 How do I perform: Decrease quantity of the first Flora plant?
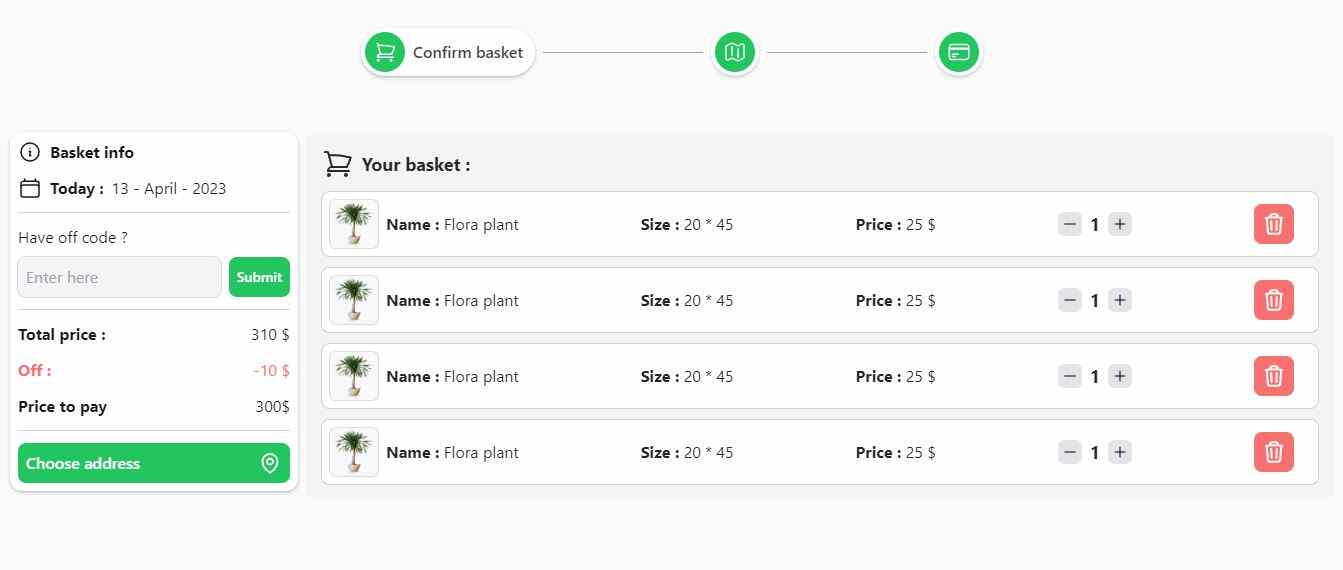pyautogui.click(x=1070, y=224)
